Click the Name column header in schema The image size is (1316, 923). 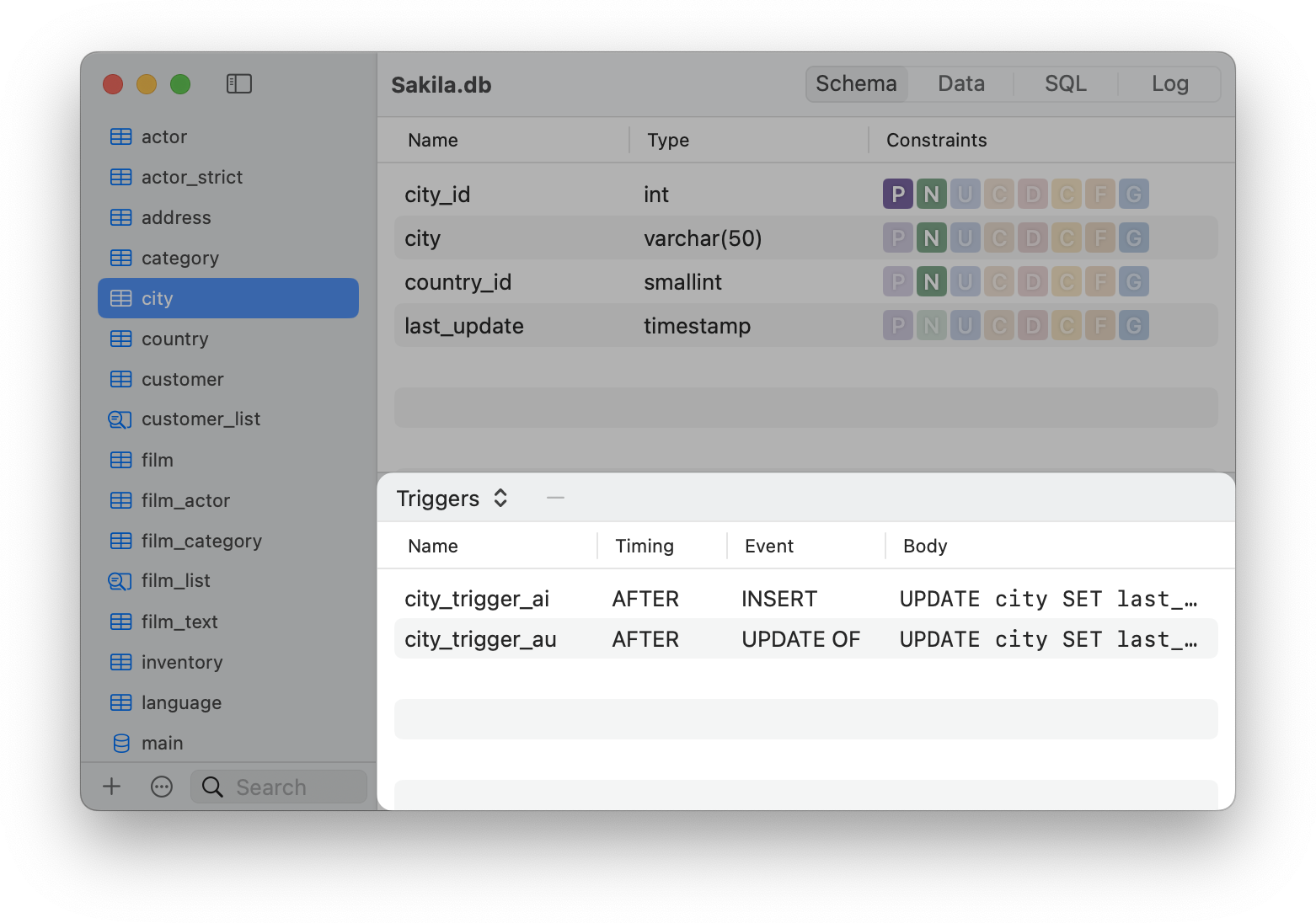(433, 140)
